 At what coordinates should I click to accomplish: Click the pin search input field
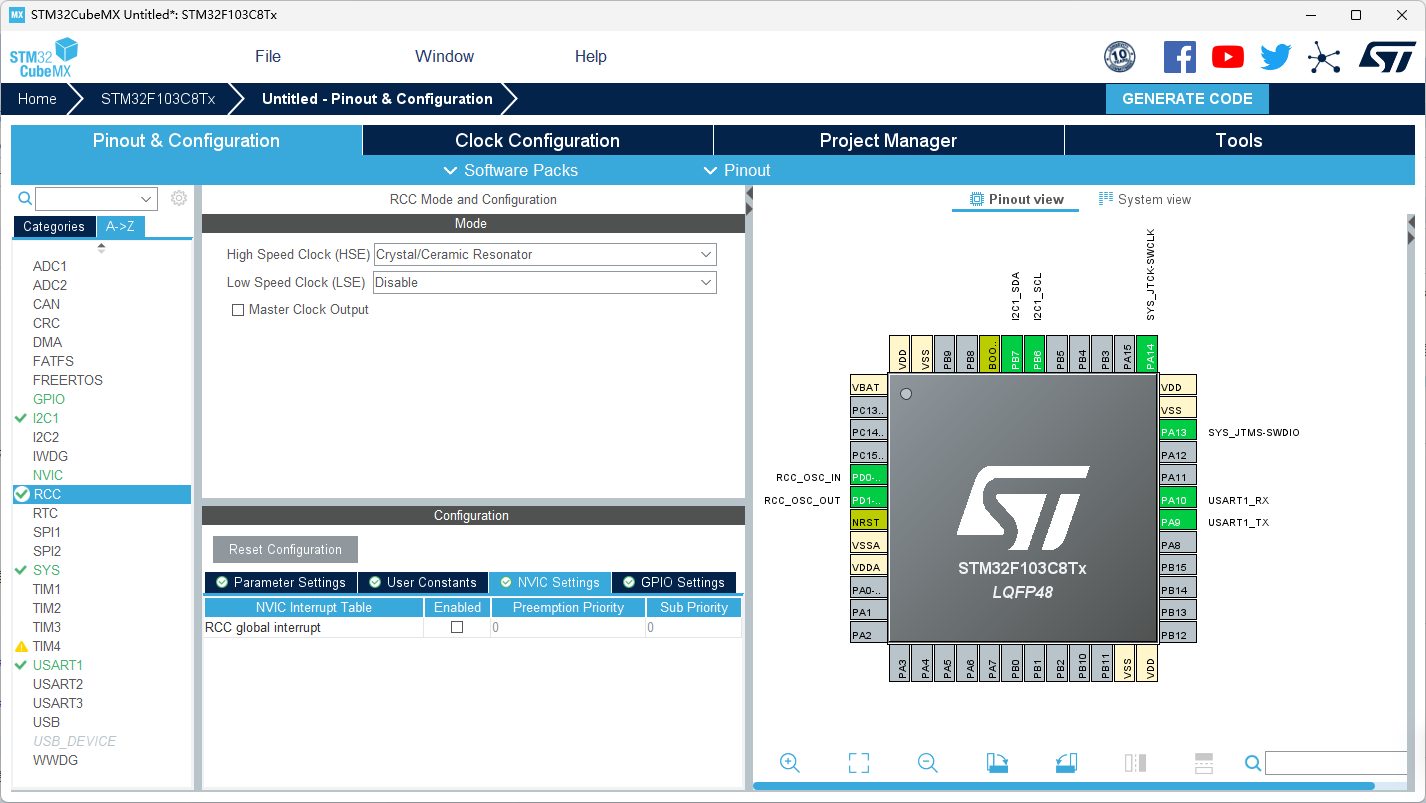[x=1335, y=763]
